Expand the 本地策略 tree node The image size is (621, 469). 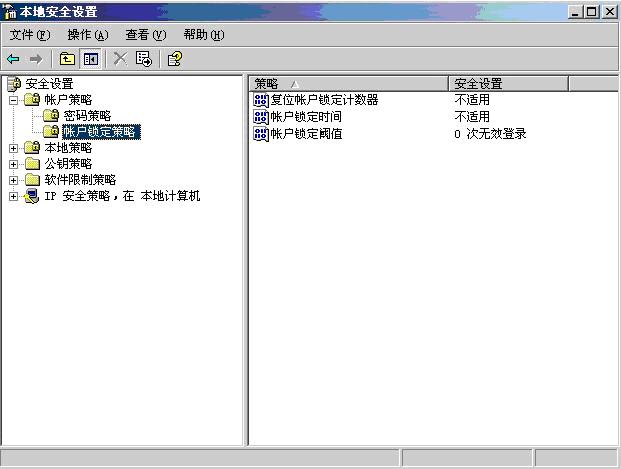(13, 148)
